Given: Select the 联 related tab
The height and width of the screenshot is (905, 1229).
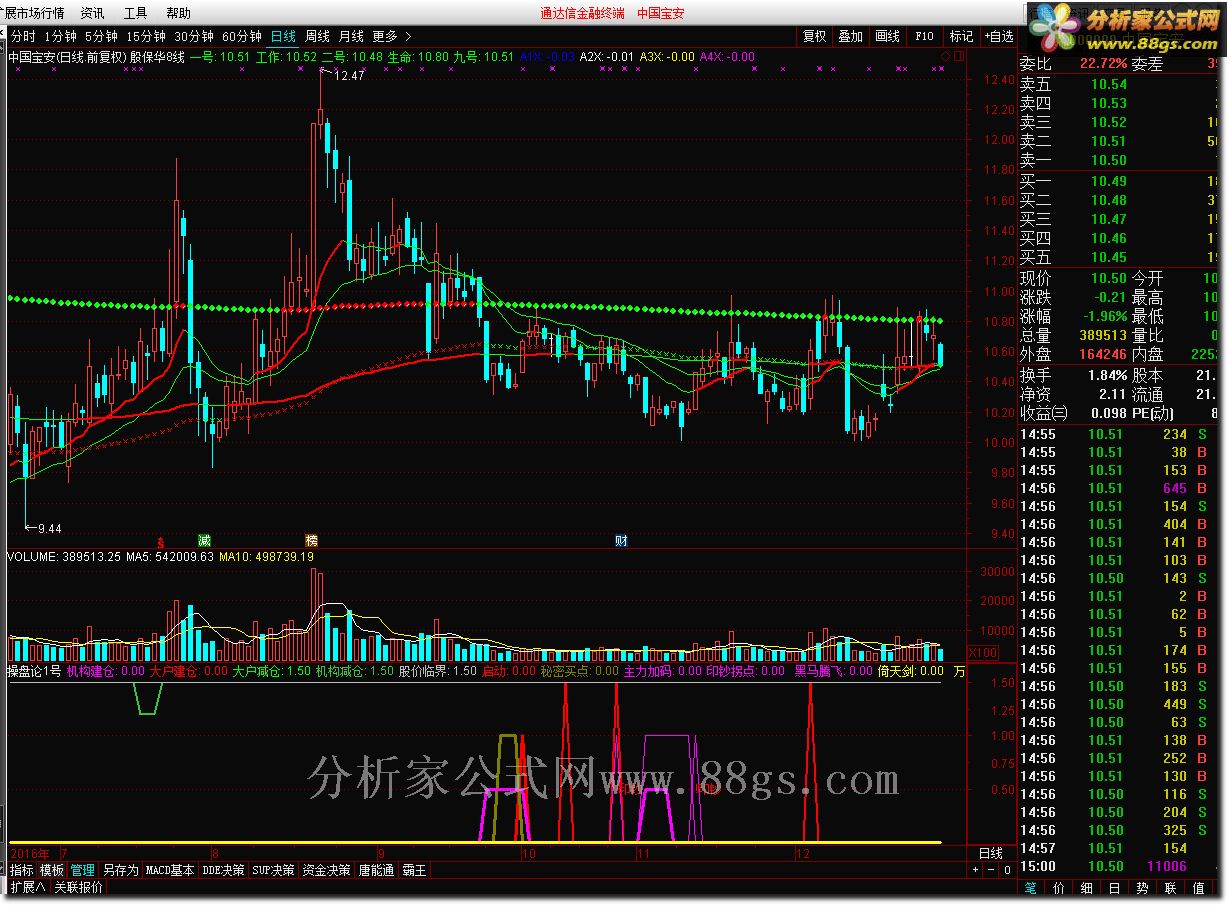Looking at the screenshot, I should tap(1170, 887).
